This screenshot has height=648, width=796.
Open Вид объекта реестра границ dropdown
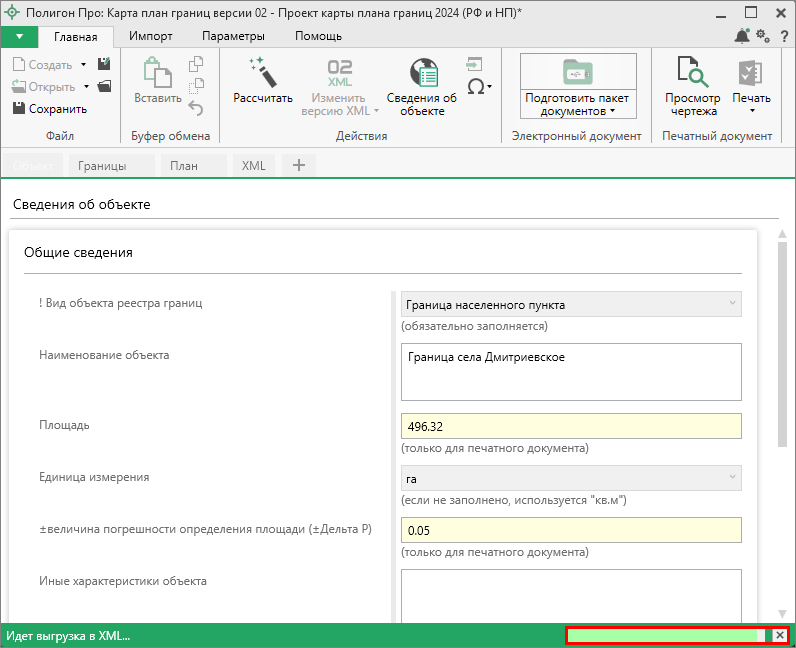tap(571, 304)
